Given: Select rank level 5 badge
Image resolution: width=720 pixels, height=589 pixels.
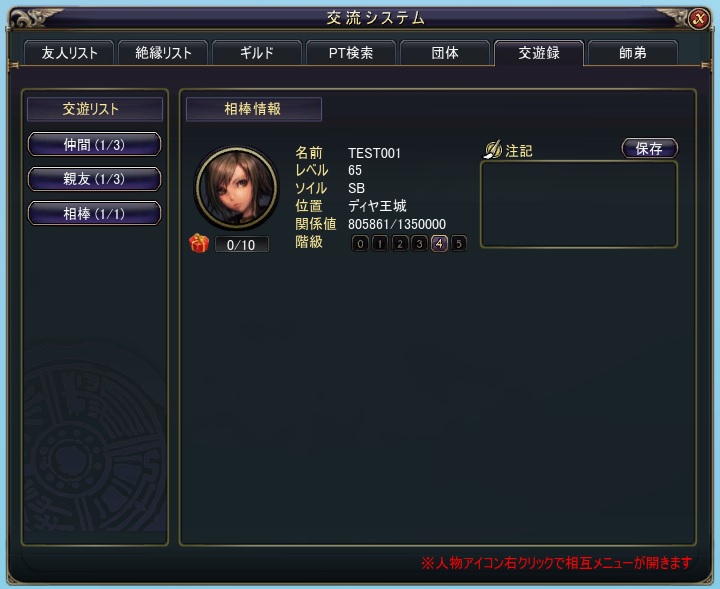Looking at the screenshot, I should click(458, 243).
